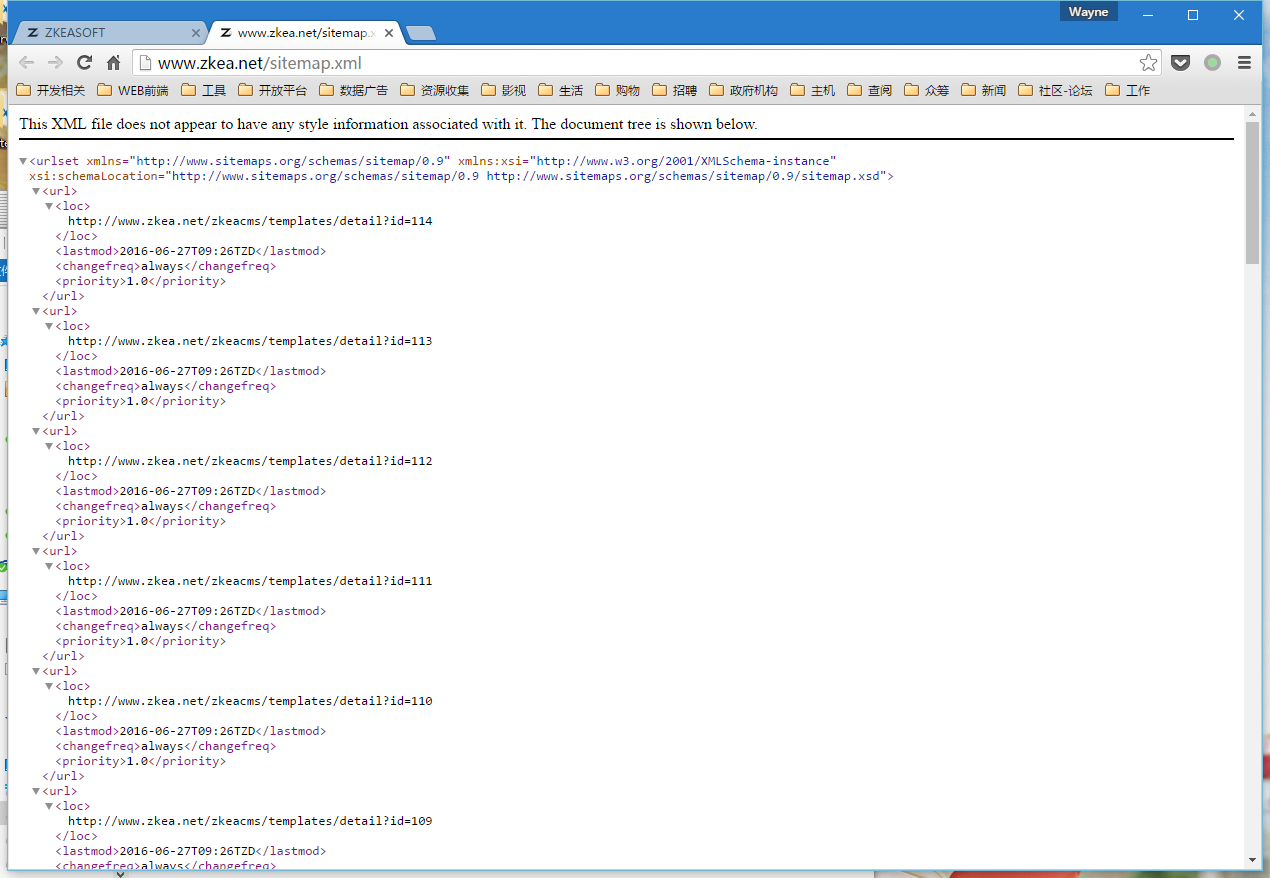Collapse the loc node for id=110
The height and width of the screenshot is (878, 1270).
pyautogui.click(x=49, y=686)
